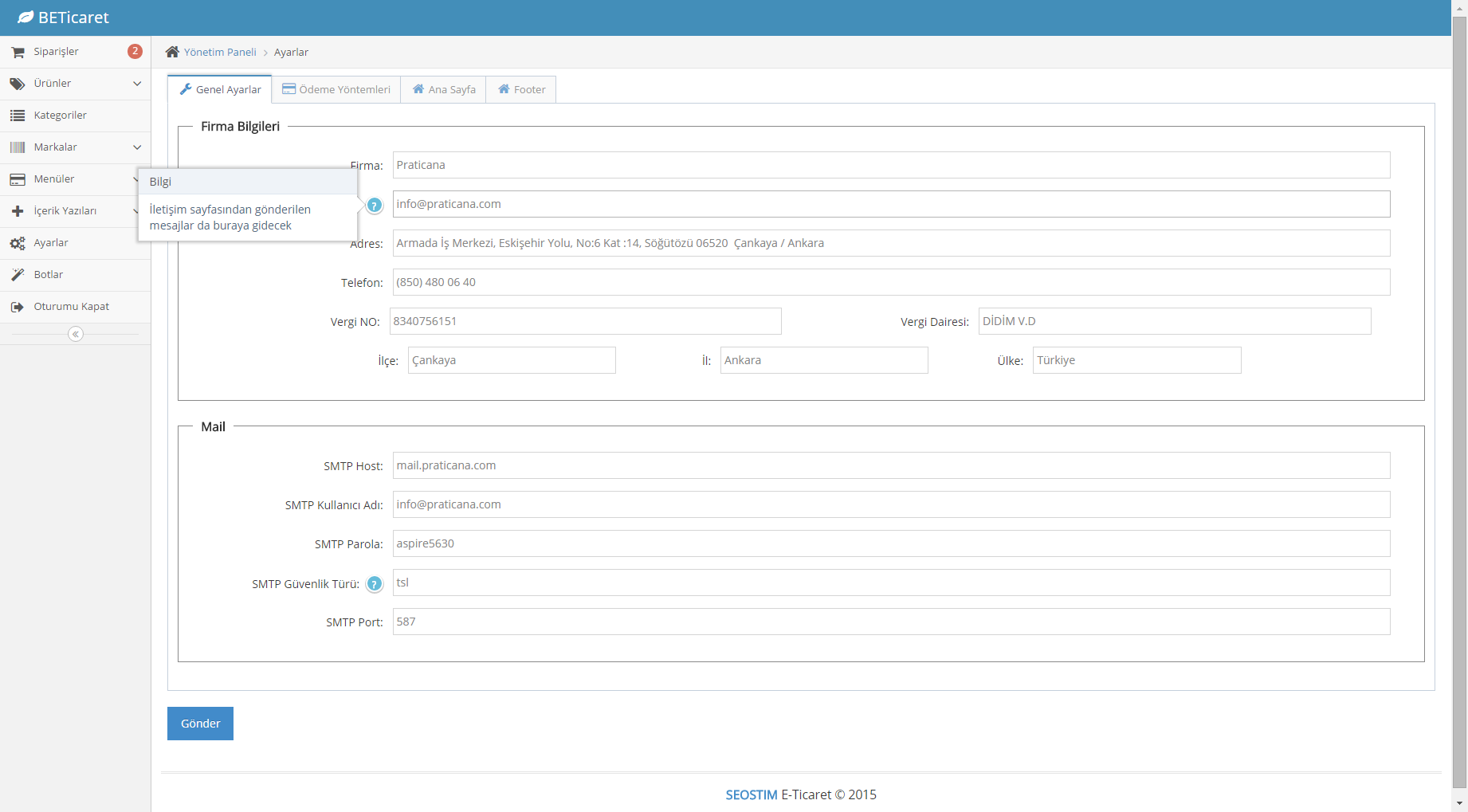Click the BETicaret leaf logo
The image size is (1468, 812).
[x=26, y=18]
